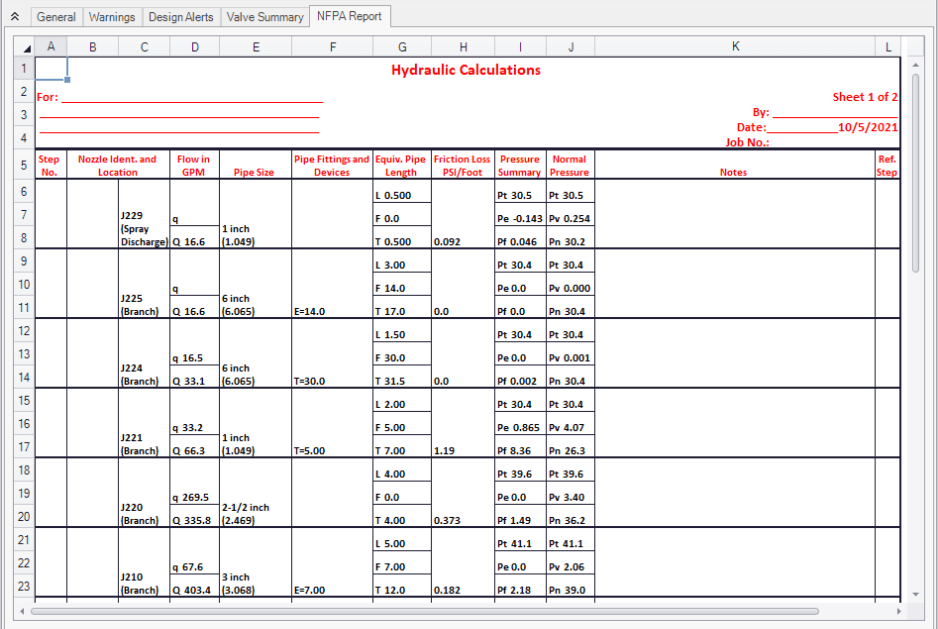
Task: Click the horizontal scrollbar left arrow
Action: [22, 611]
